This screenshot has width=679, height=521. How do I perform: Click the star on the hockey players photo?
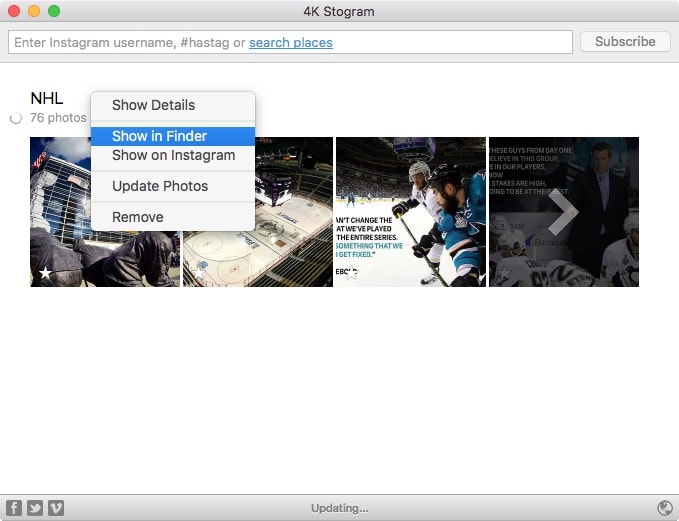pyautogui.click(x=351, y=272)
